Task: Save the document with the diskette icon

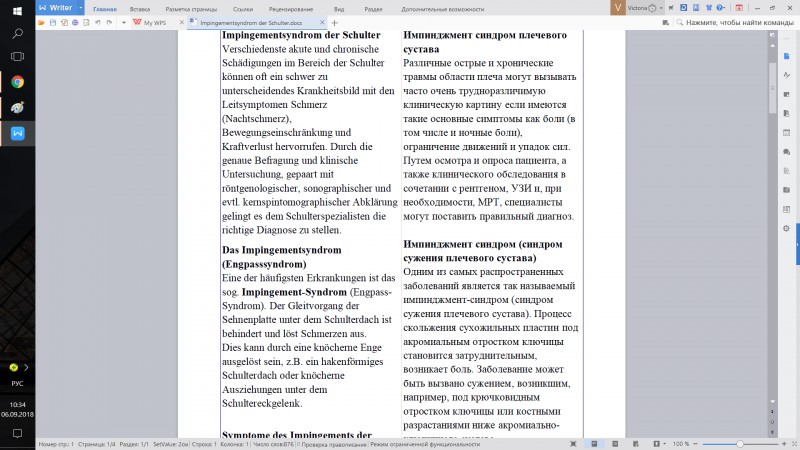Action: click(53, 22)
